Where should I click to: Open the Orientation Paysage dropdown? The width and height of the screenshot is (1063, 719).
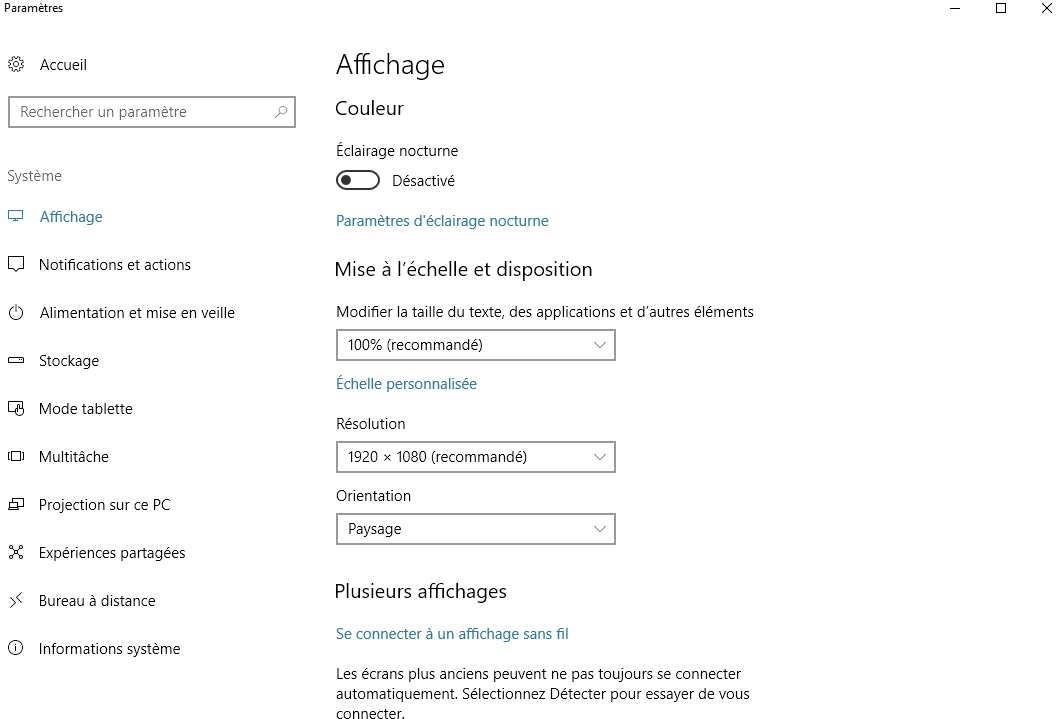(x=475, y=529)
